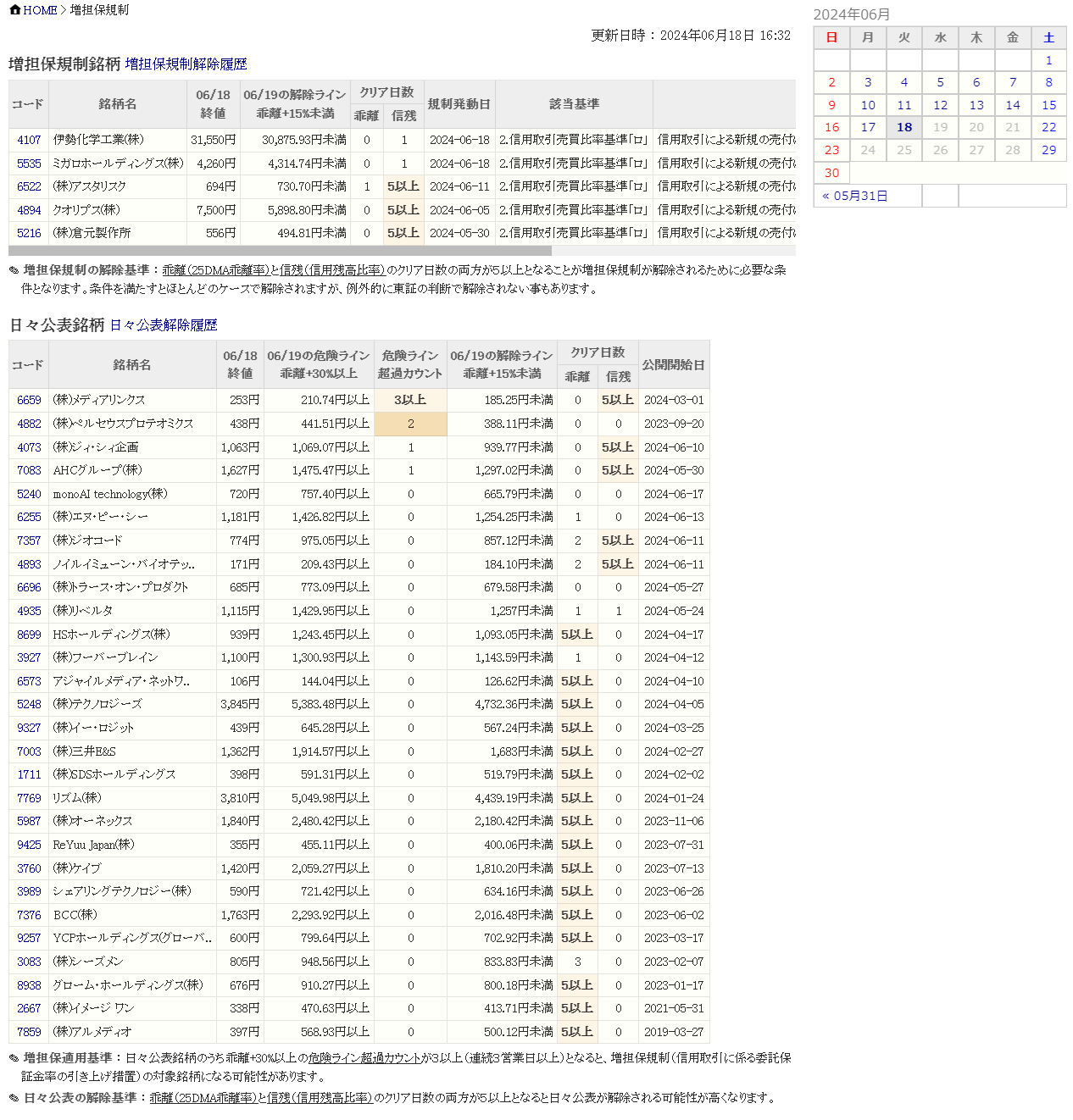Open 乖離(25DMA乖離率) link in 日々公表の解除基準 note
Image resolution: width=1073 pixels, height=1120 pixels.
pyautogui.click(x=203, y=1098)
